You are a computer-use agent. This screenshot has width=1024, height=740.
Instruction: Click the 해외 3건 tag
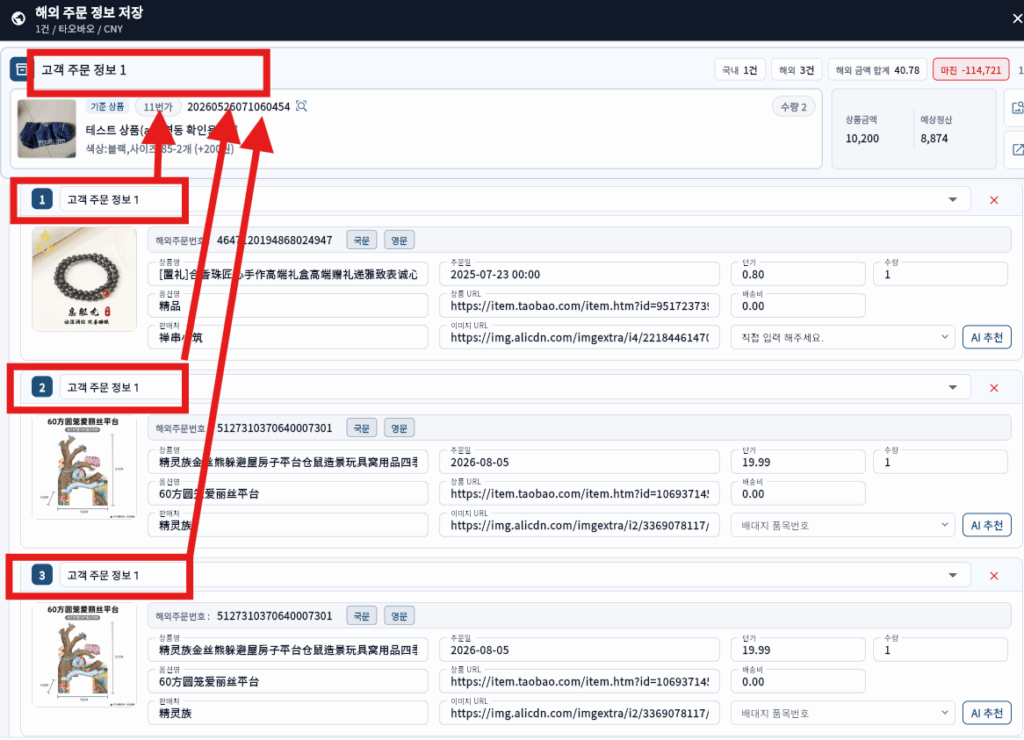796,70
